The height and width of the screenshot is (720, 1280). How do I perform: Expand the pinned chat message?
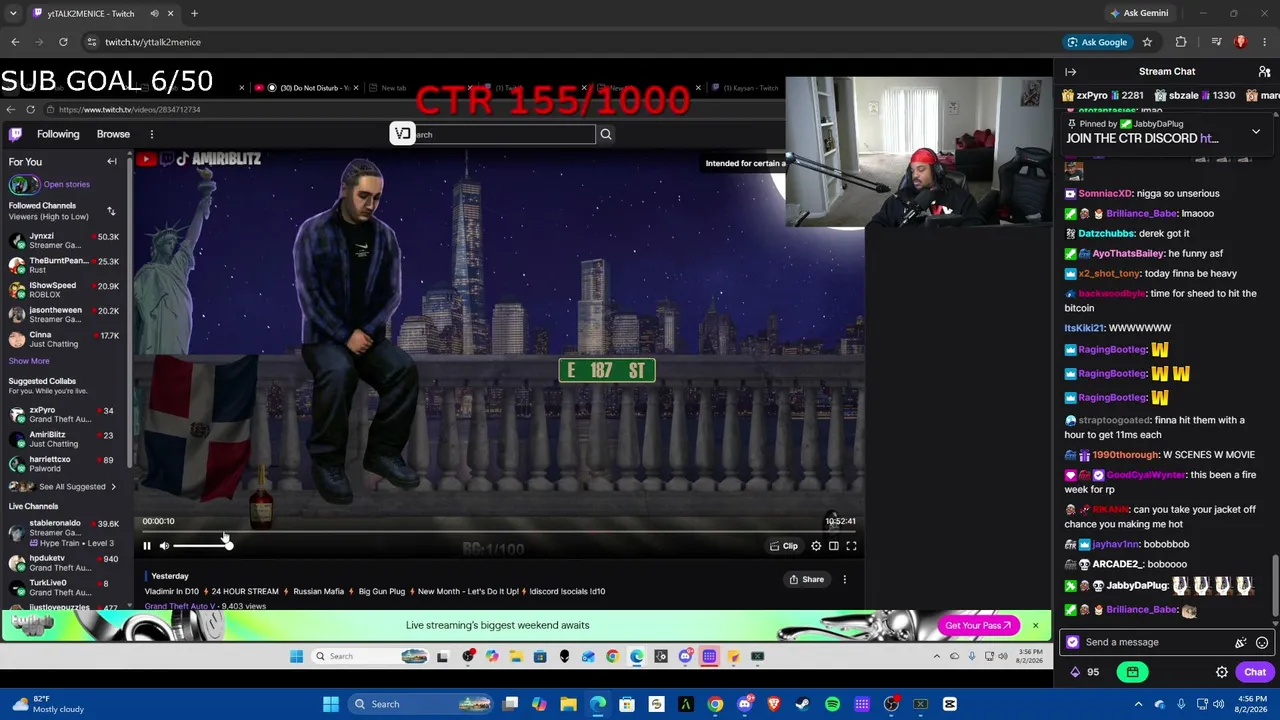pyautogui.click(x=1256, y=131)
